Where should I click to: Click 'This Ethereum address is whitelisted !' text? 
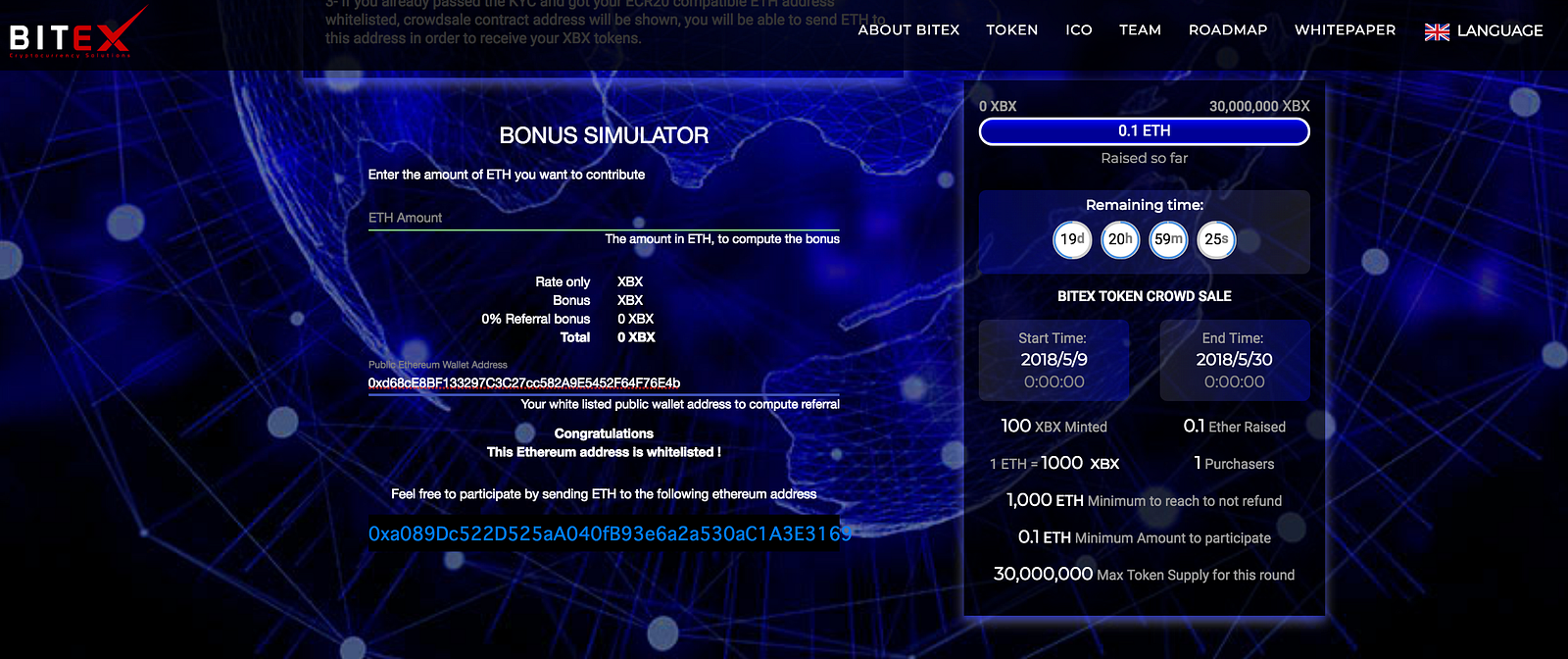[x=604, y=452]
